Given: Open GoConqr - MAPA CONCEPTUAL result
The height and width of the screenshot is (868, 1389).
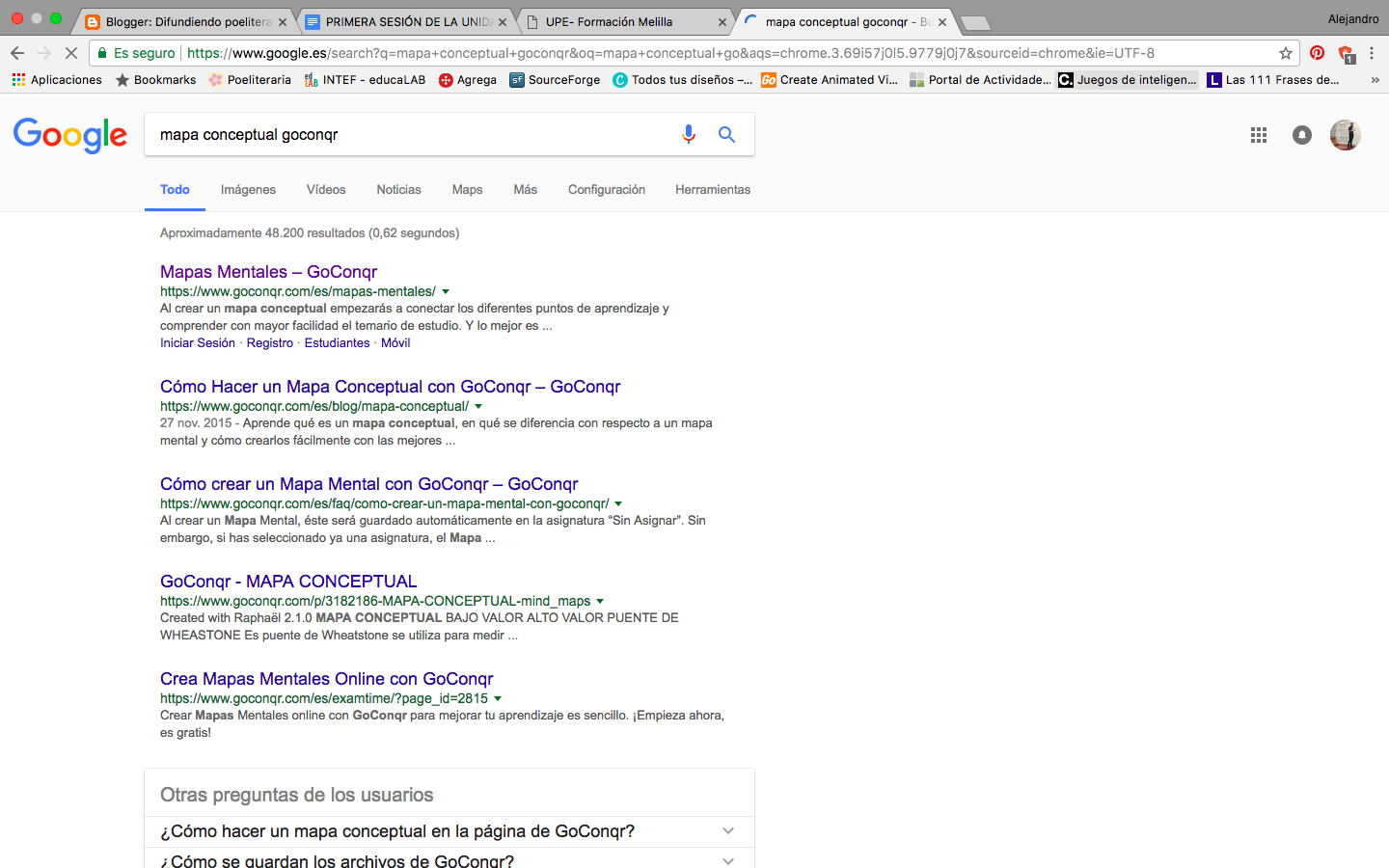Looking at the screenshot, I should point(288,582).
